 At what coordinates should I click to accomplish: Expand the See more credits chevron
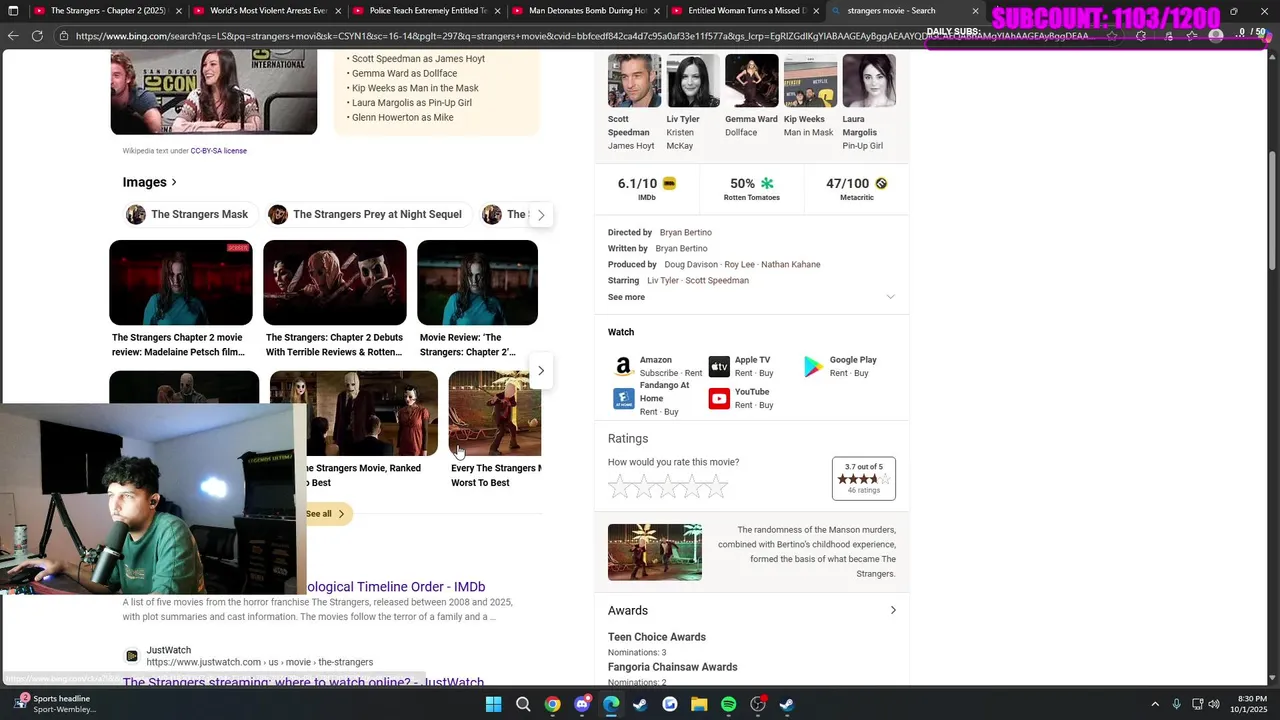click(890, 297)
